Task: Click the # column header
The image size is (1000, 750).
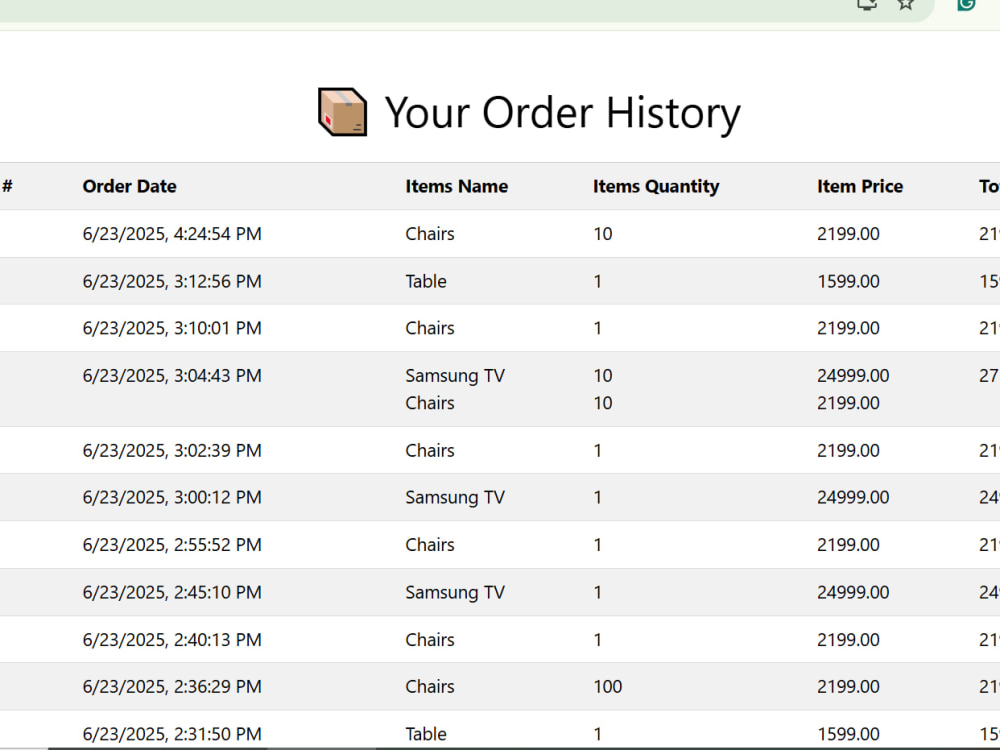Action: coord(8,186)
